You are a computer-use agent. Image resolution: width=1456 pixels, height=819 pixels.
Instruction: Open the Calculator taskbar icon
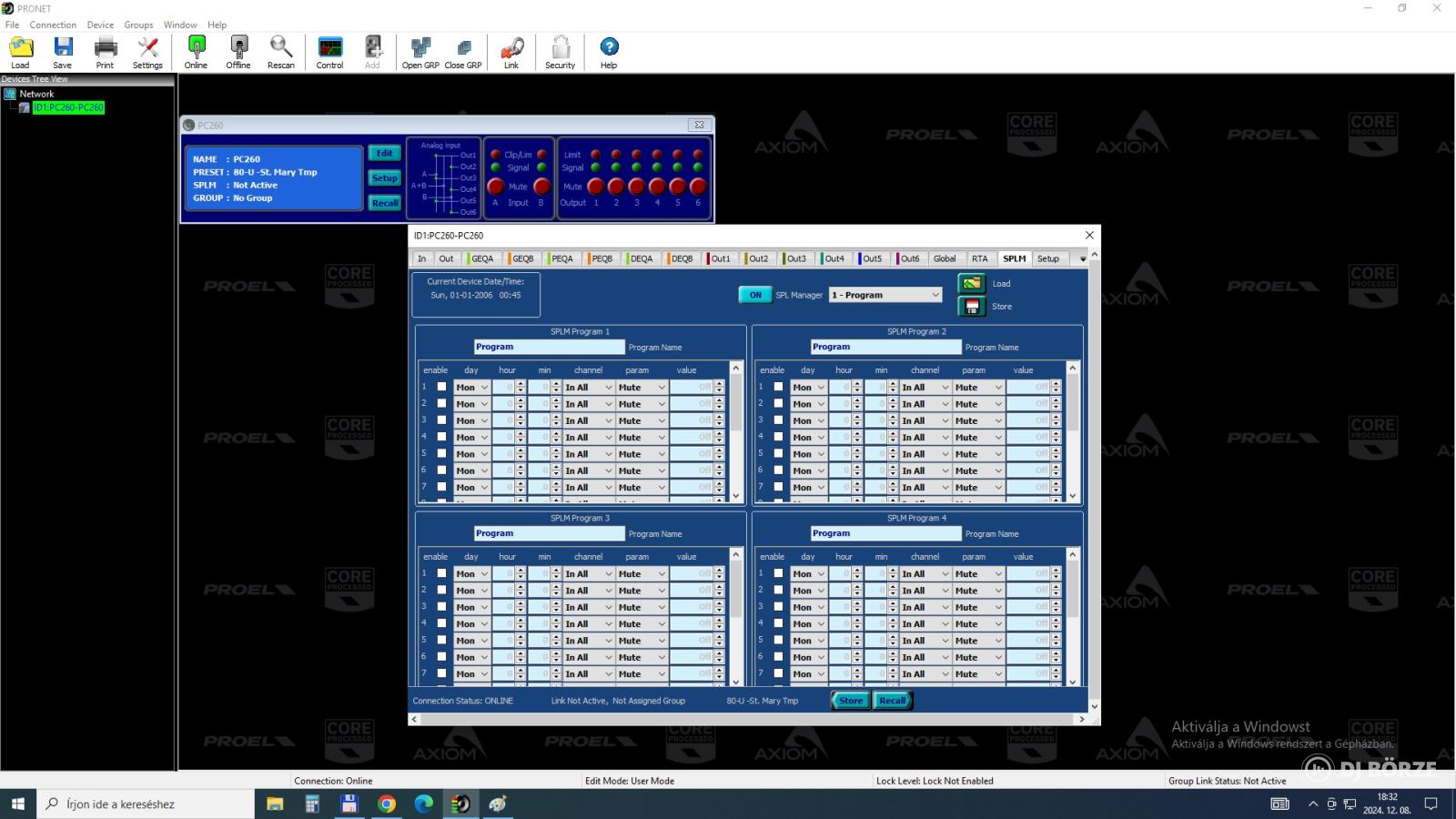pos(312,804)
